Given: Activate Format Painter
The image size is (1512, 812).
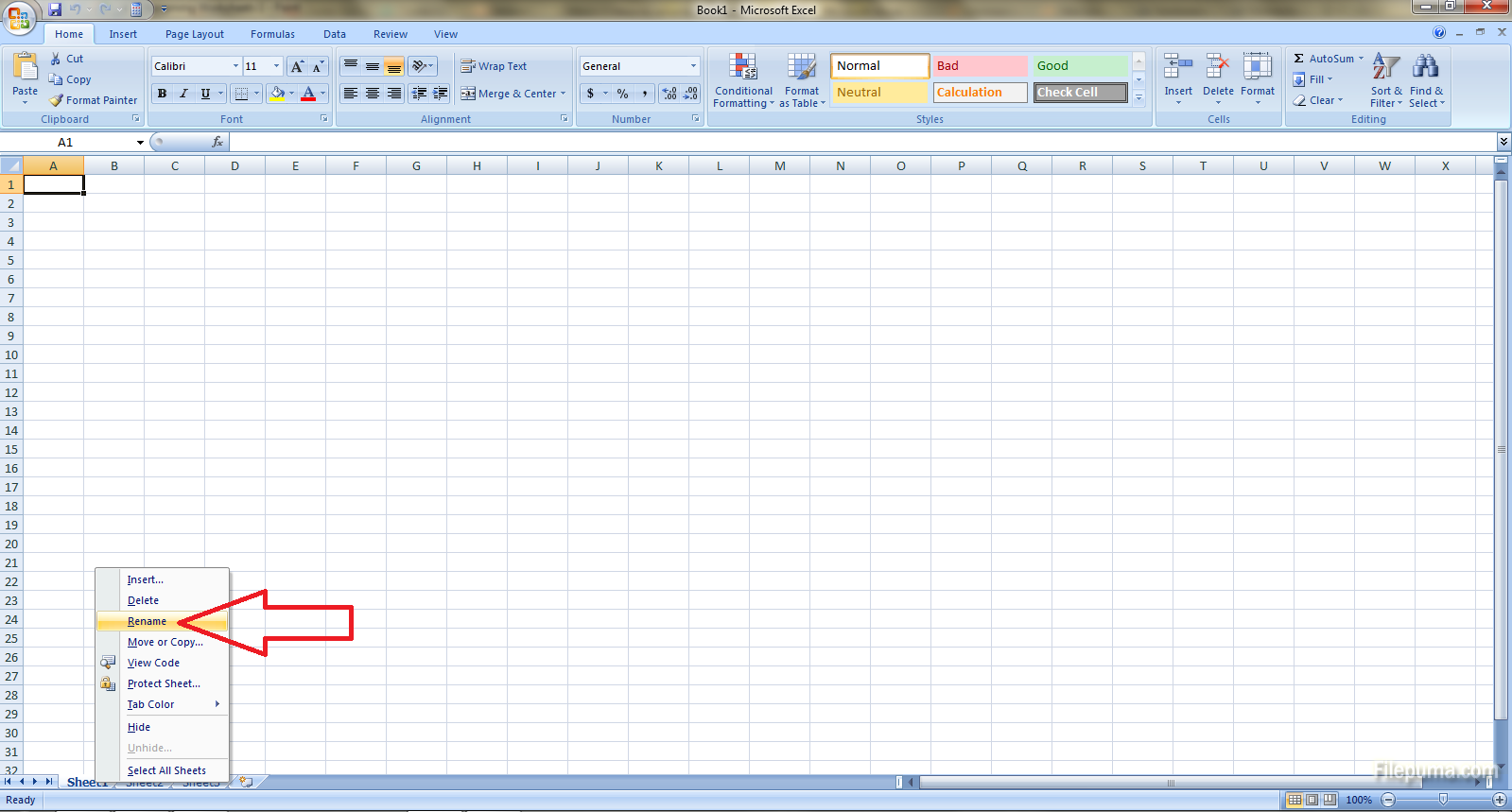Looking at the screenshot, I should click(94, 100).
